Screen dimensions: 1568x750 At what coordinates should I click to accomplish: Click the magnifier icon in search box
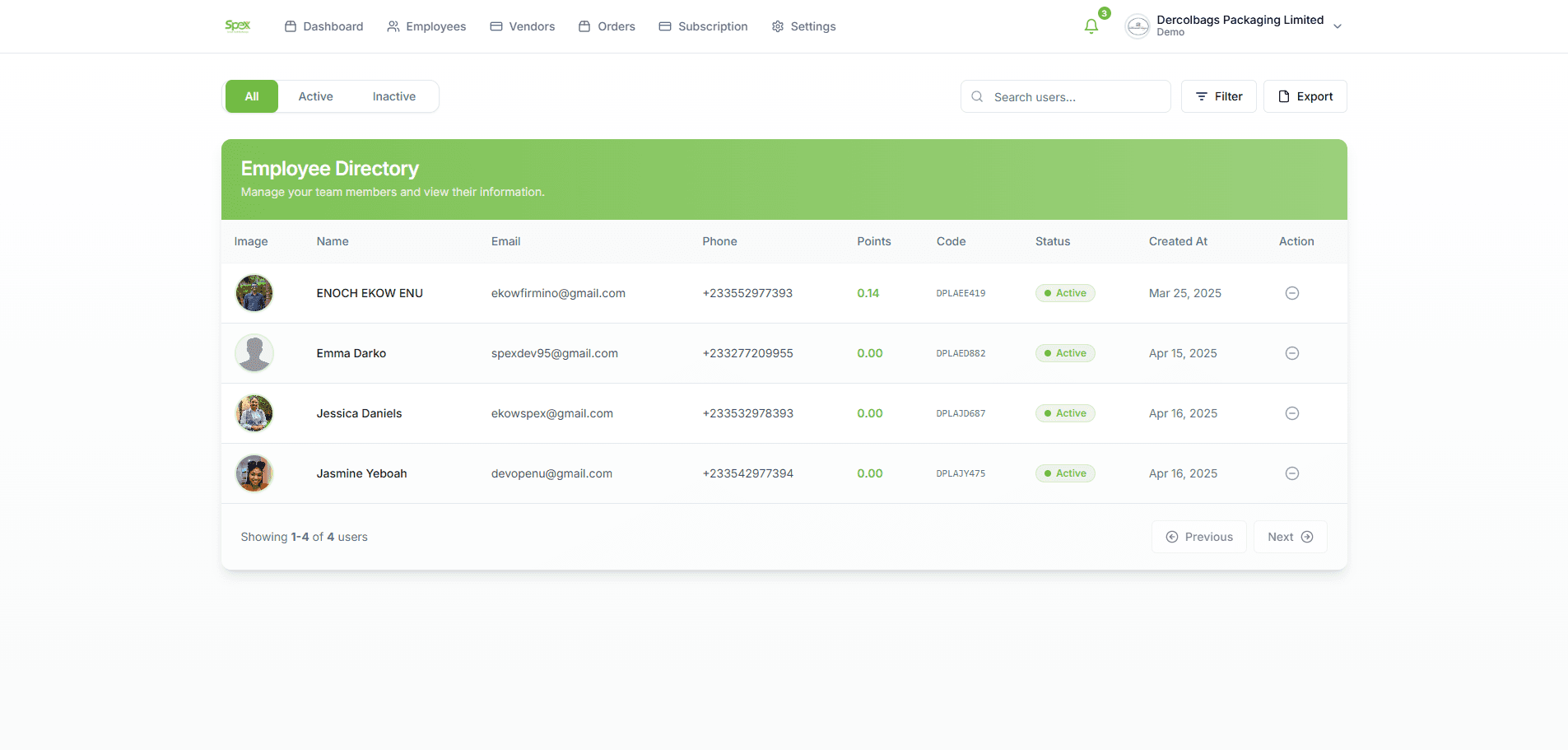[x=977, y=97]
